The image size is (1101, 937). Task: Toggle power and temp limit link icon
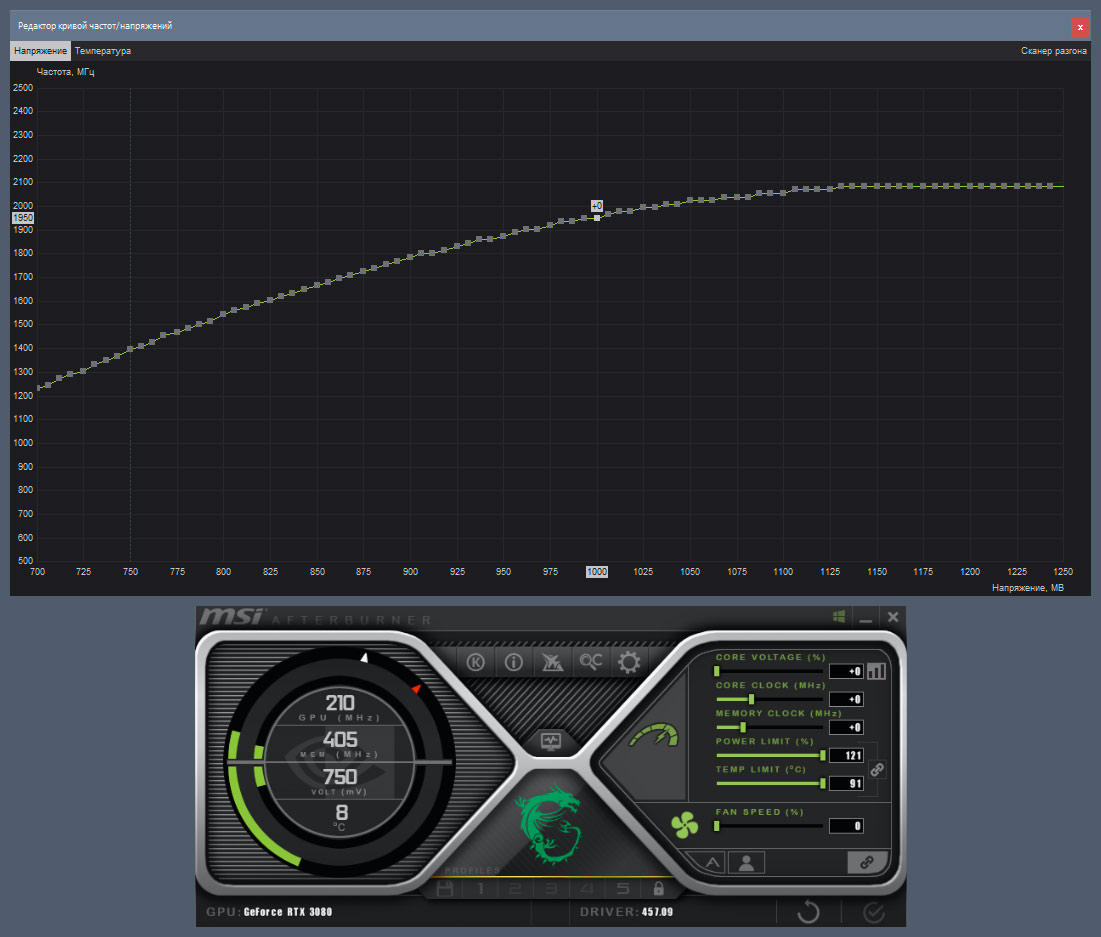pos(877,770)
